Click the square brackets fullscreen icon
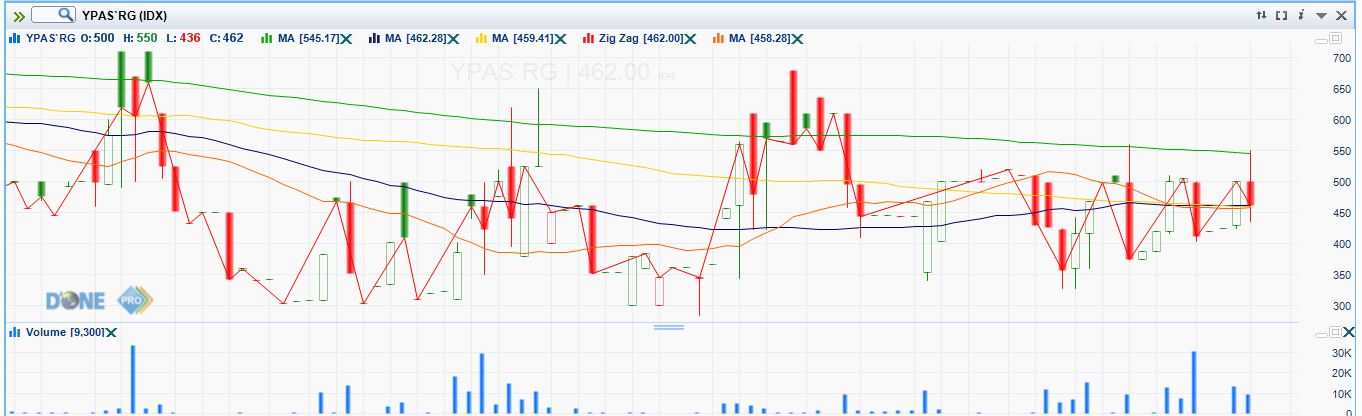Image resolution: width=1362 pixels, height=416 pixels. coord(1281,15)
